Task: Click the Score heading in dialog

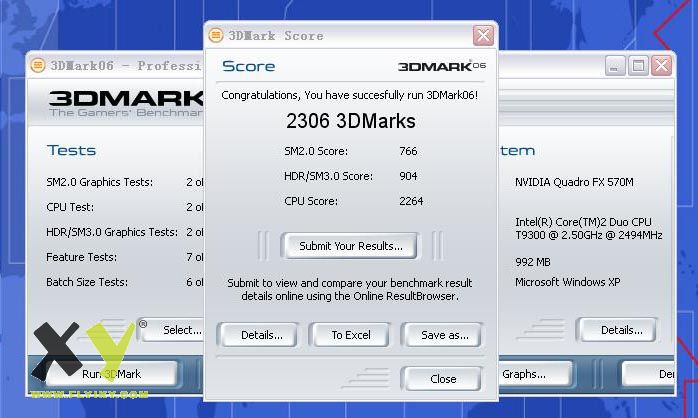Action: [248, 66]
